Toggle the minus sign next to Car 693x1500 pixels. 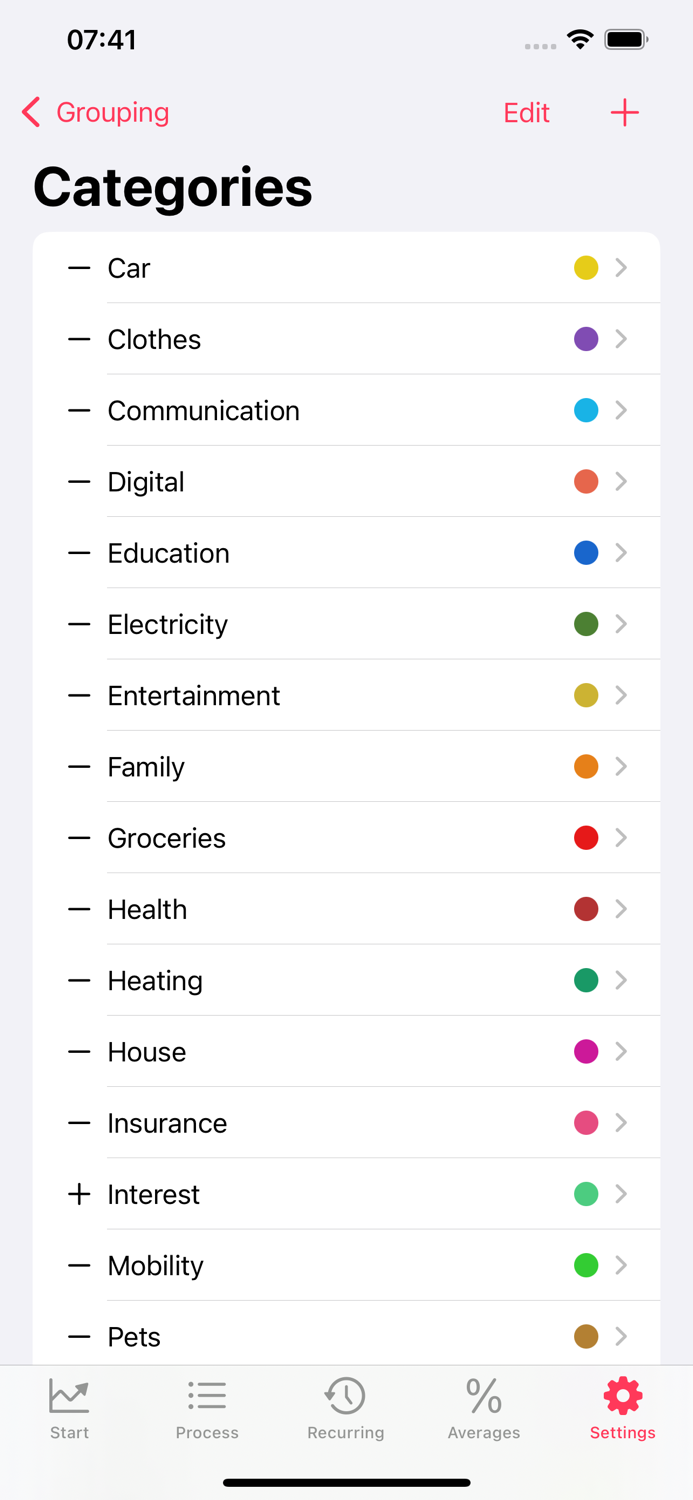78,268
